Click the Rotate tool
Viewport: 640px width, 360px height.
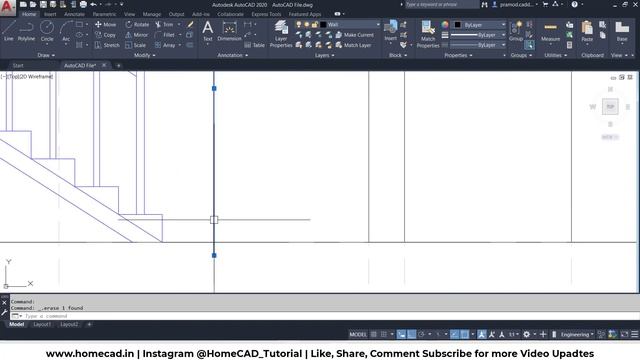(137, 24)
